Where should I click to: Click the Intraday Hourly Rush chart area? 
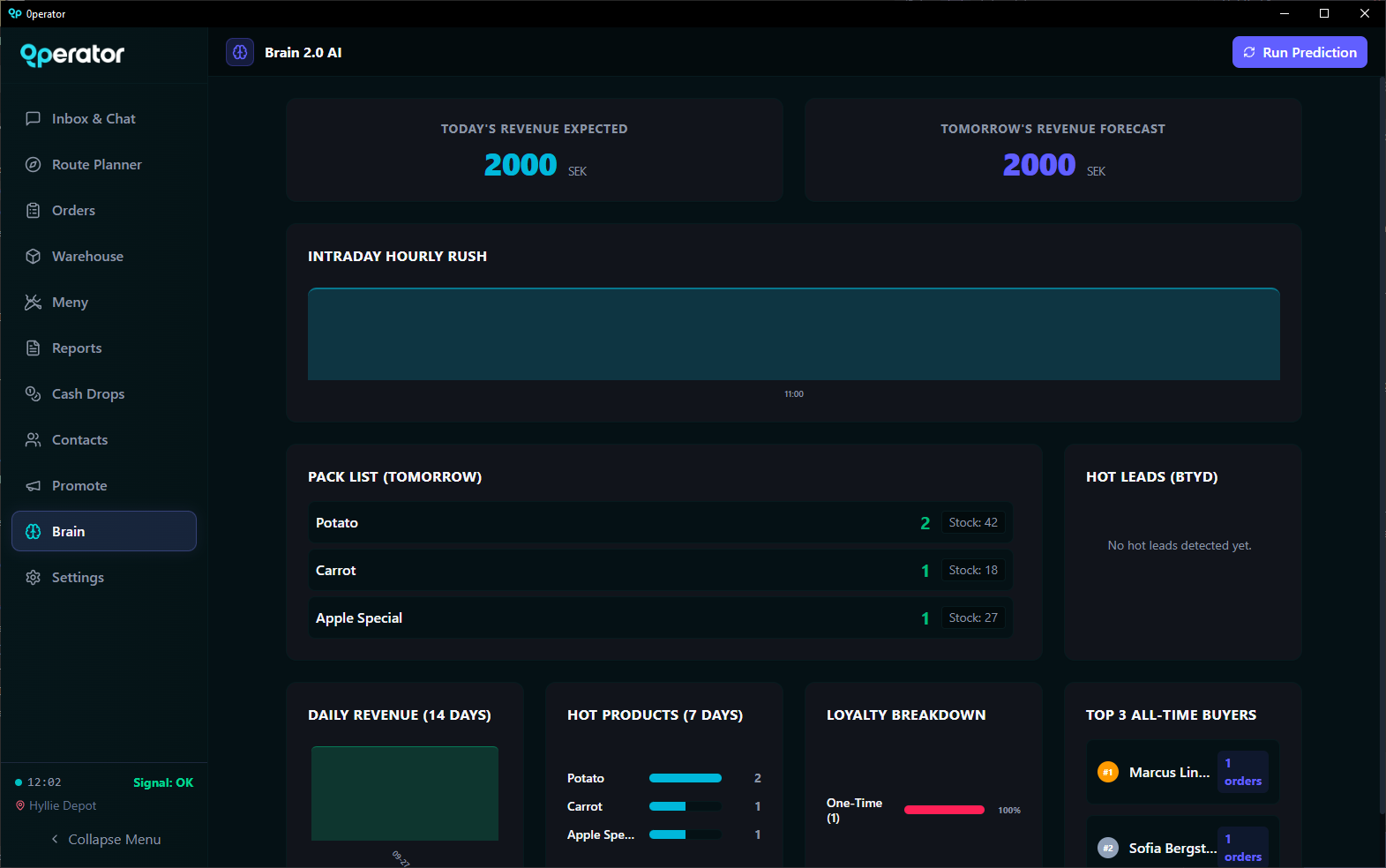coord(794,334)
